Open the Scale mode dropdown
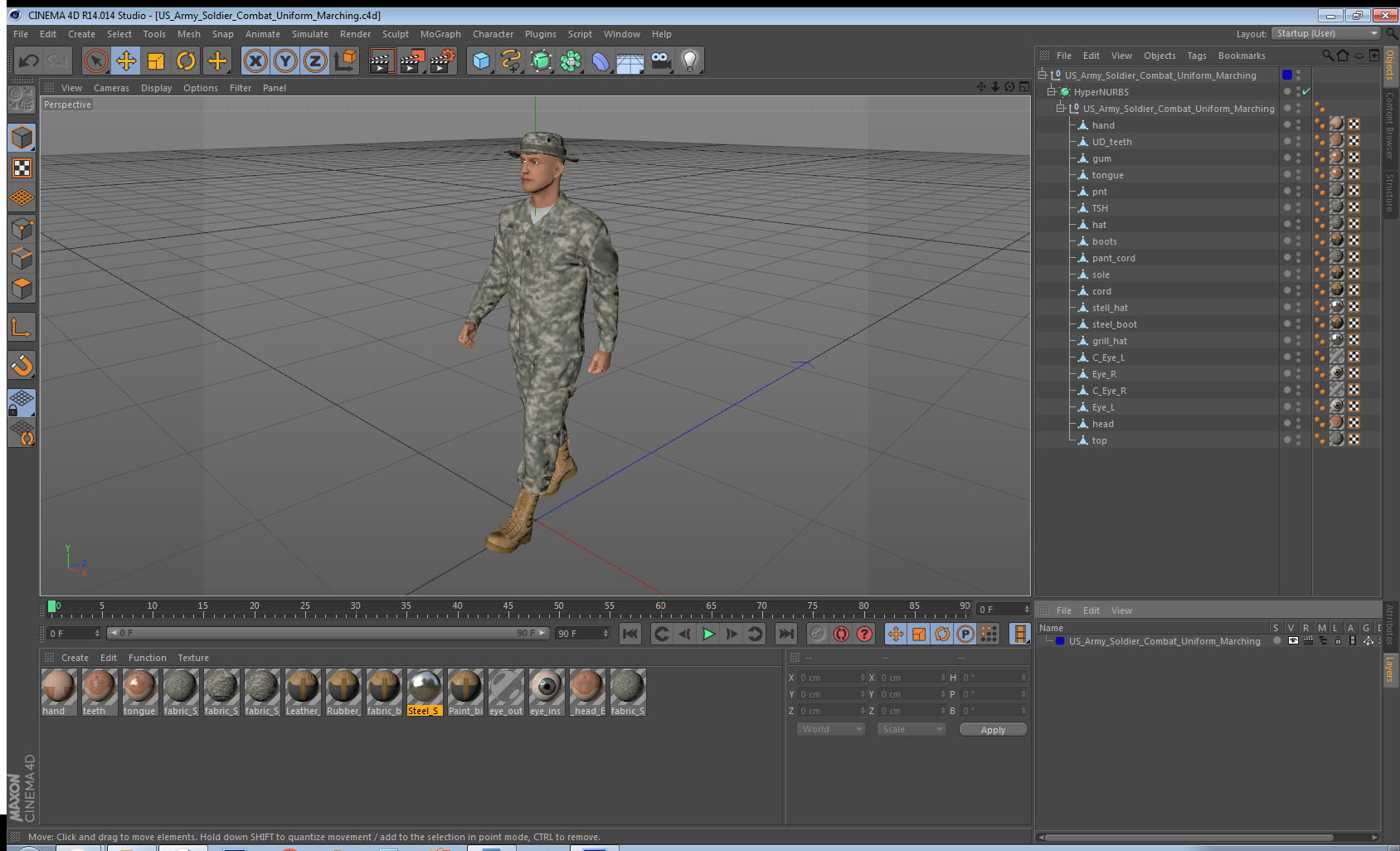 pyautogui.click(x=911, y=729)
